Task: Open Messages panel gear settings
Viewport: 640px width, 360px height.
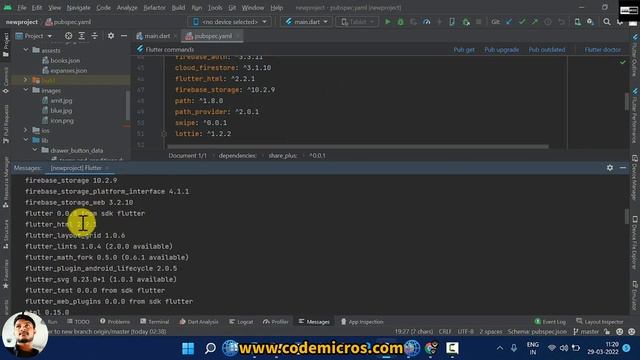Action: click(x=610, y=168)
